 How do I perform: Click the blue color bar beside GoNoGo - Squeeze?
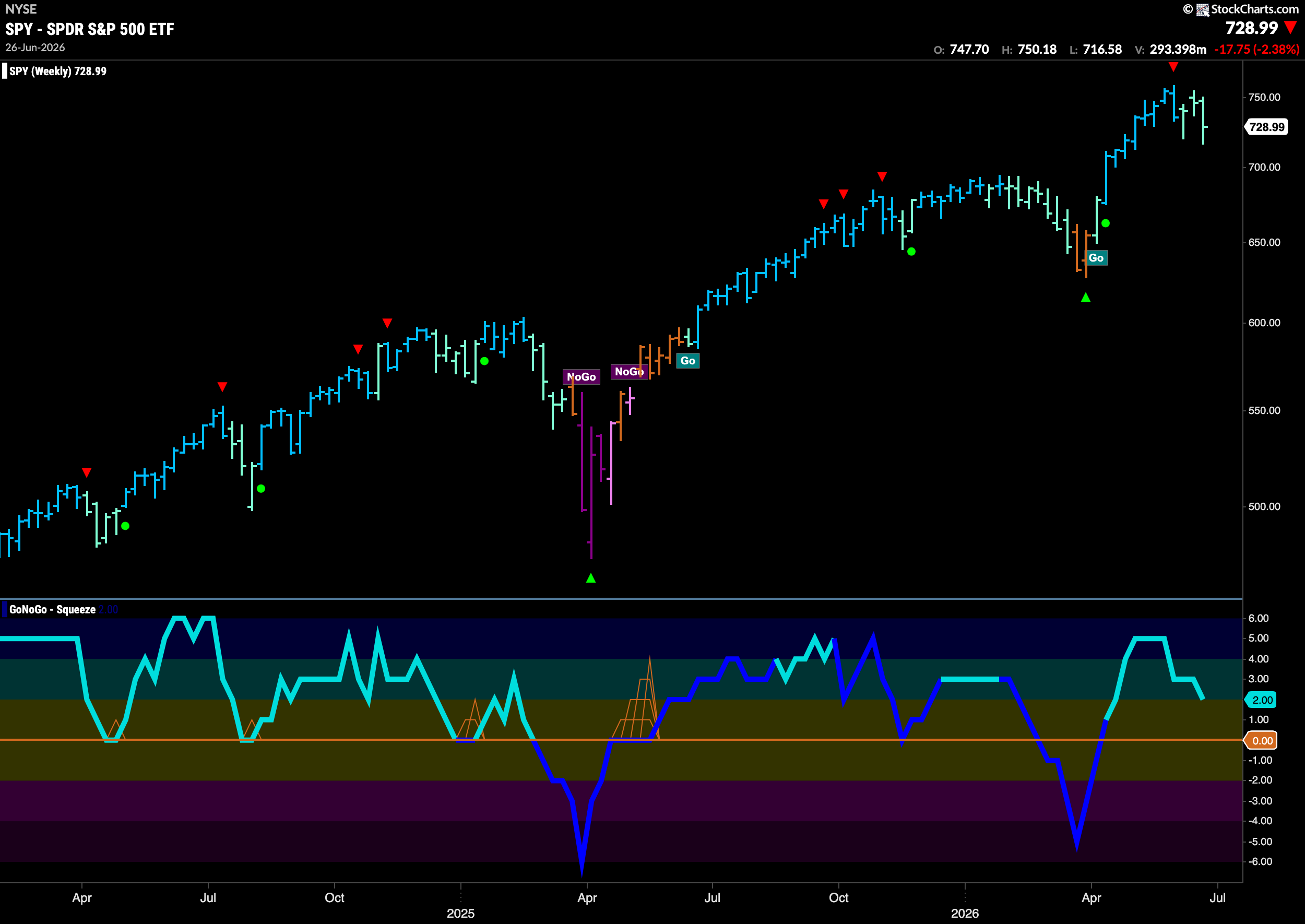click(x=5, y=609)
